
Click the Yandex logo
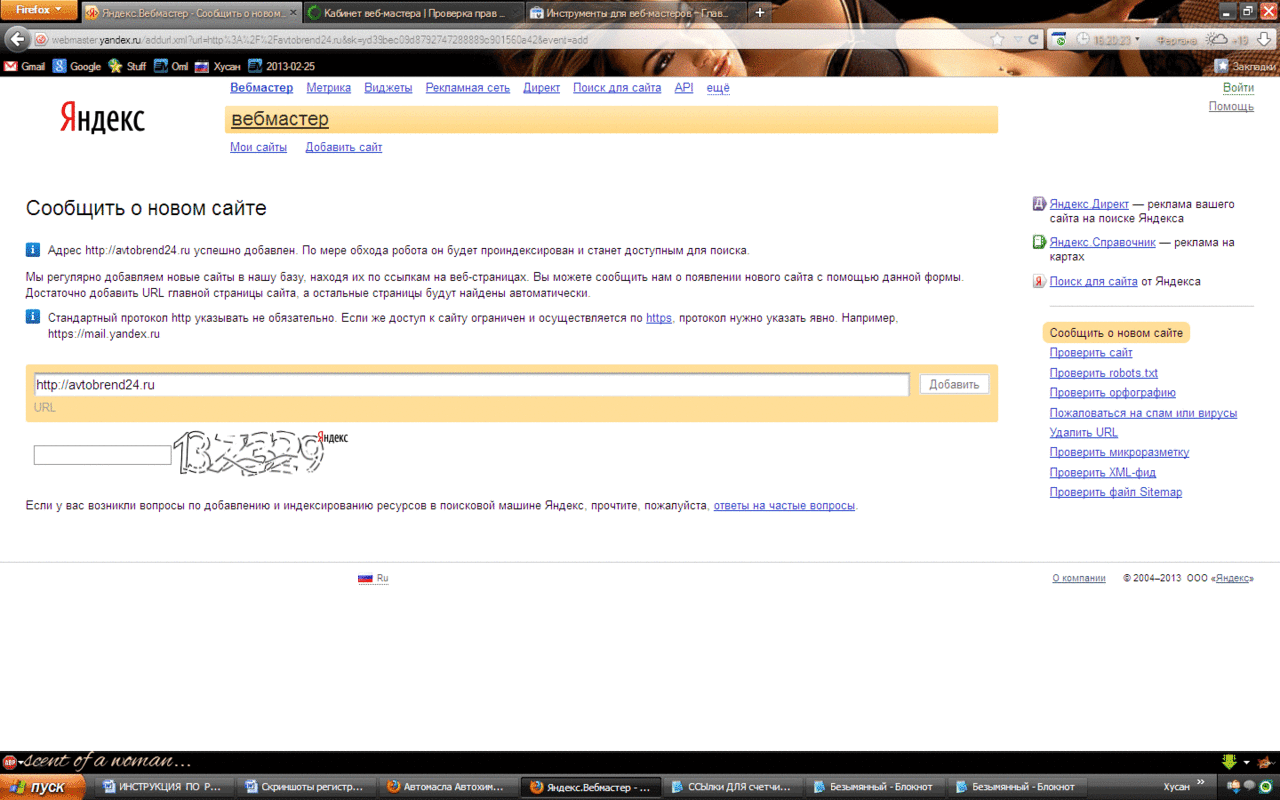[102, 117]
